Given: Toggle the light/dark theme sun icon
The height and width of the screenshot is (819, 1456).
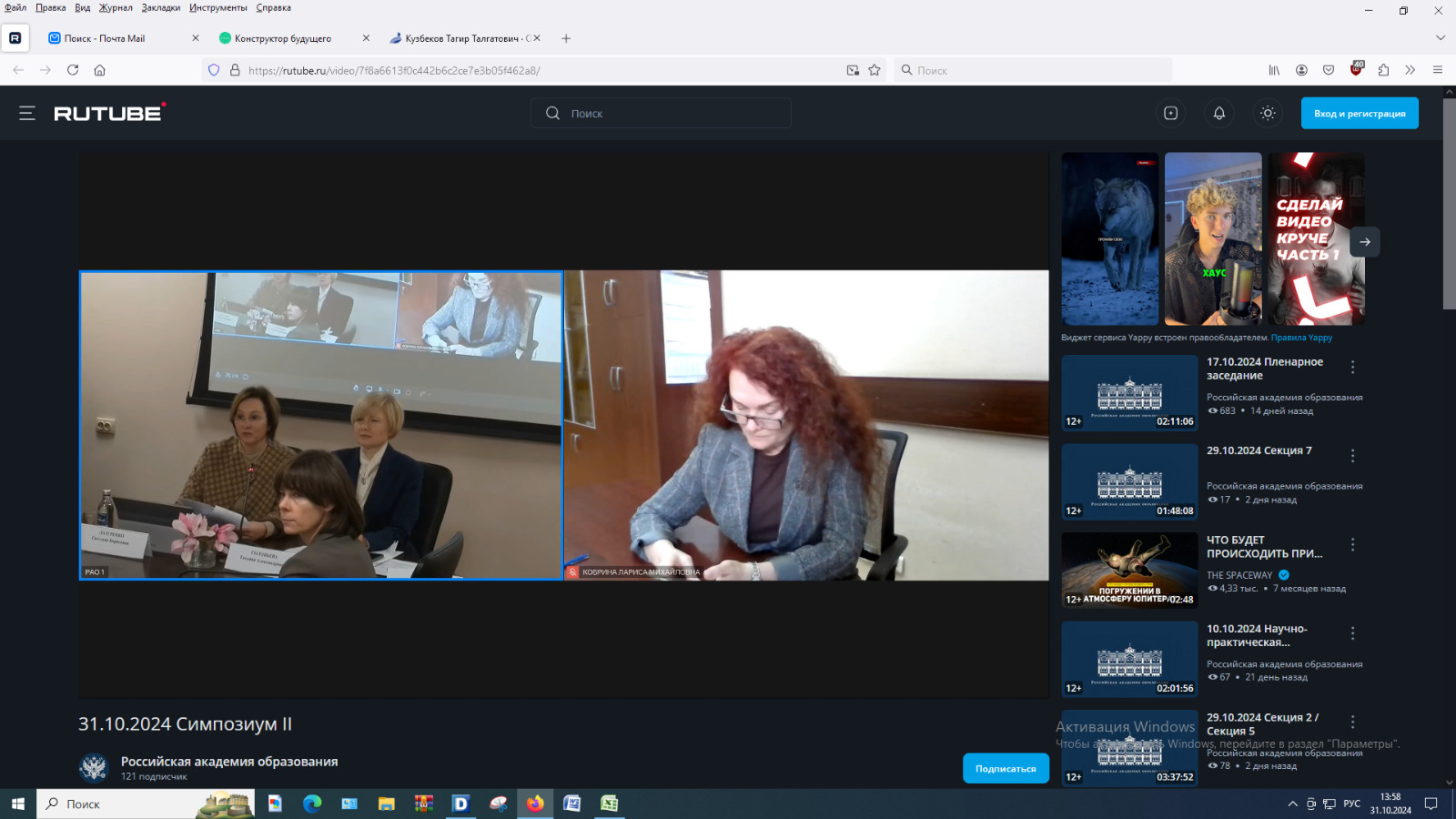Looking at the screenshot, I should pyautogui.click(x=1267, y=113).
